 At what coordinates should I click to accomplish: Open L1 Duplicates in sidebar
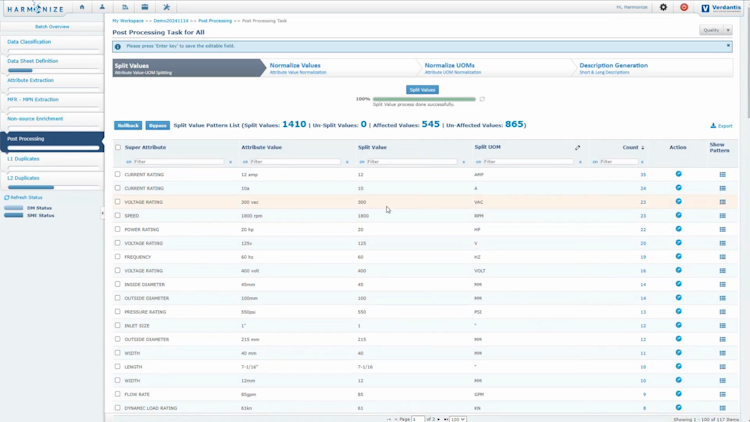coord(23,158)
